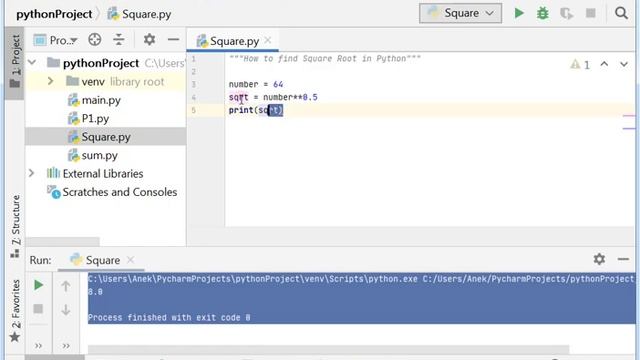Viewport: 640px width, 360px height.
Task: Click the warning indicator in the editor
Action: coord(580,64)
